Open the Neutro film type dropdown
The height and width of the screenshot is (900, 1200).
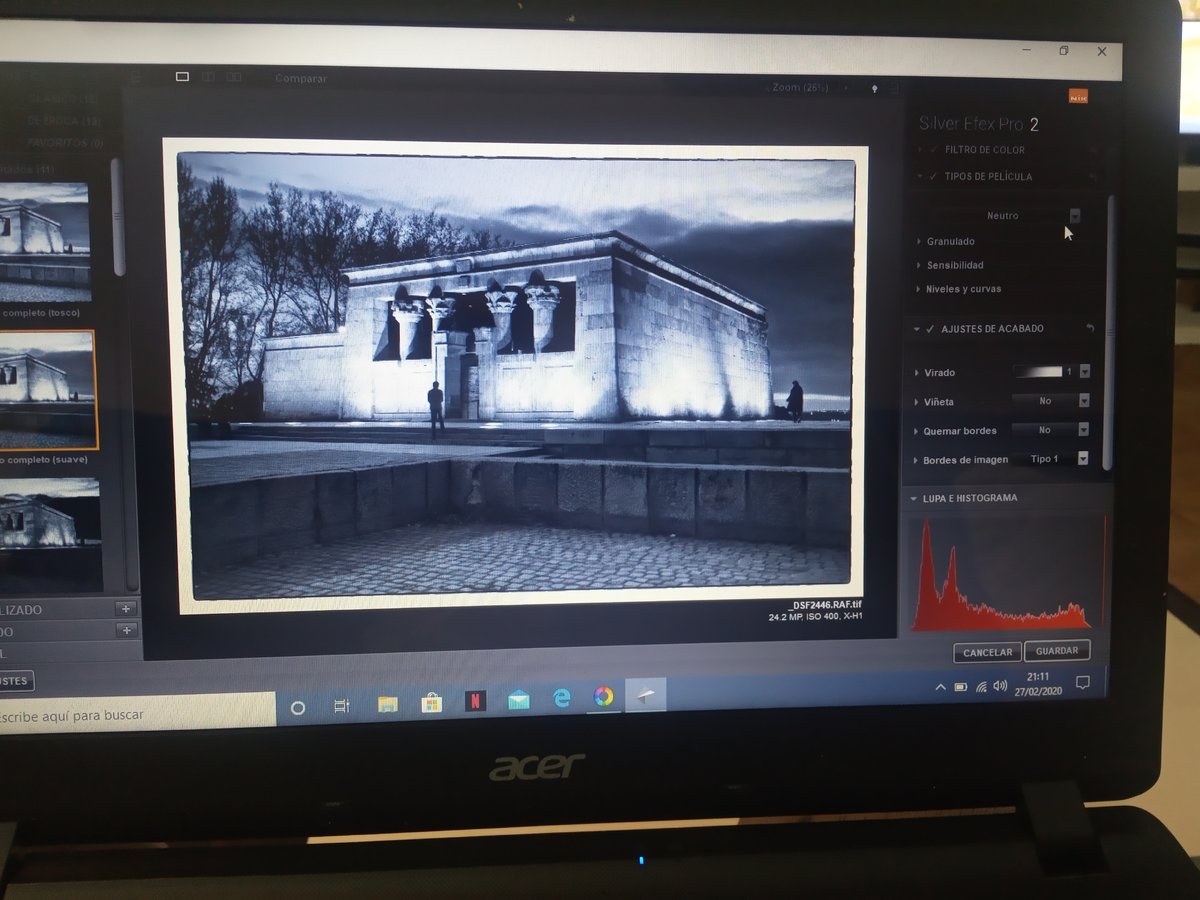[1075, 215]
